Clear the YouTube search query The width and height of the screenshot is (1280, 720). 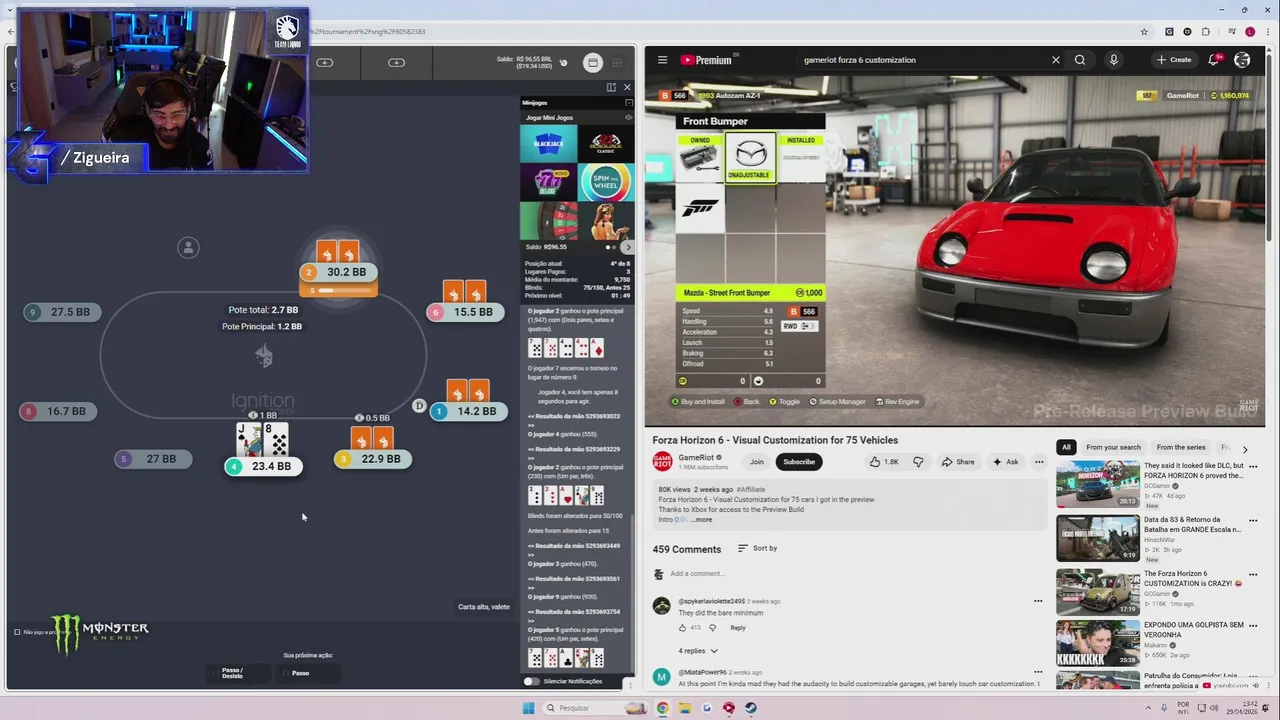[1055, 60]
